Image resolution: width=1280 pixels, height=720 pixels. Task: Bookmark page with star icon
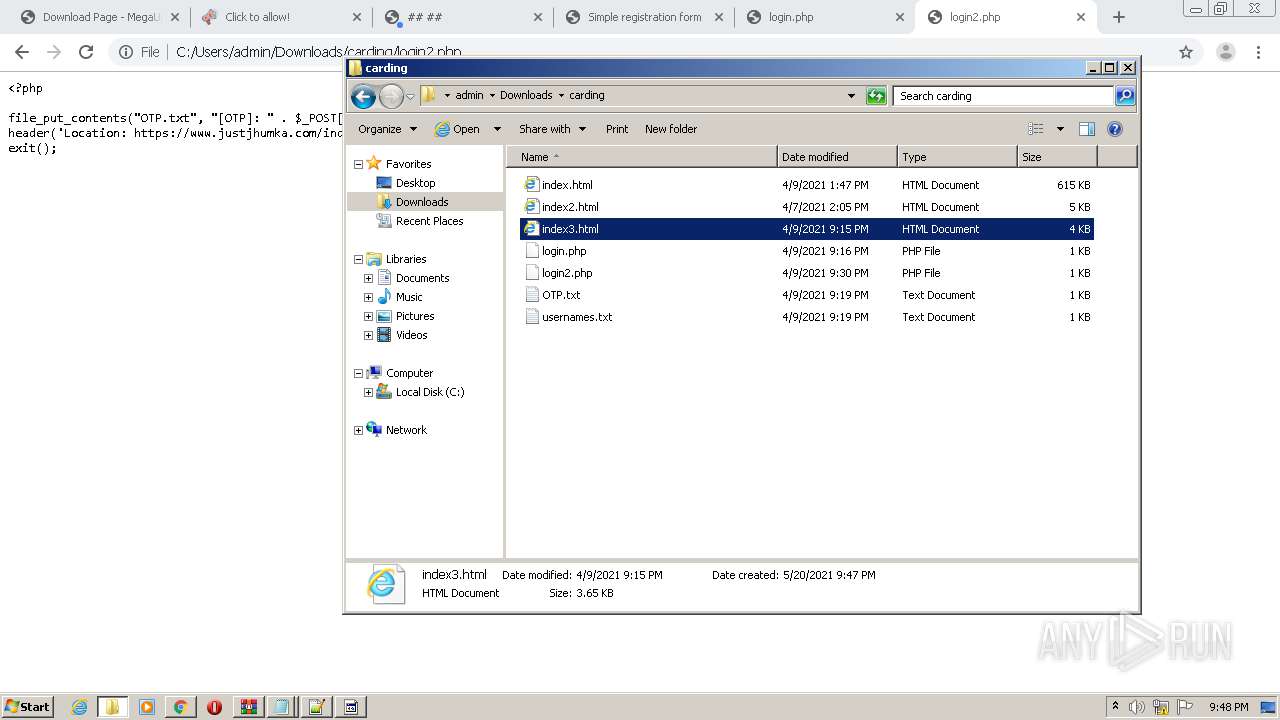1186,52
